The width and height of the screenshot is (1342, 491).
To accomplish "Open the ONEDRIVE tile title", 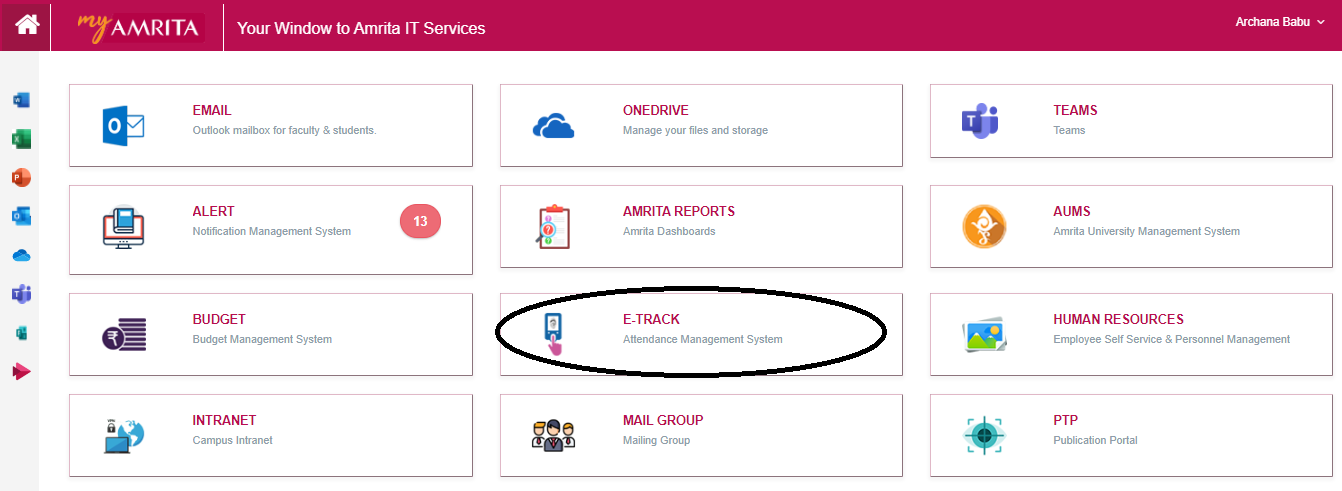I will [656, 110].
